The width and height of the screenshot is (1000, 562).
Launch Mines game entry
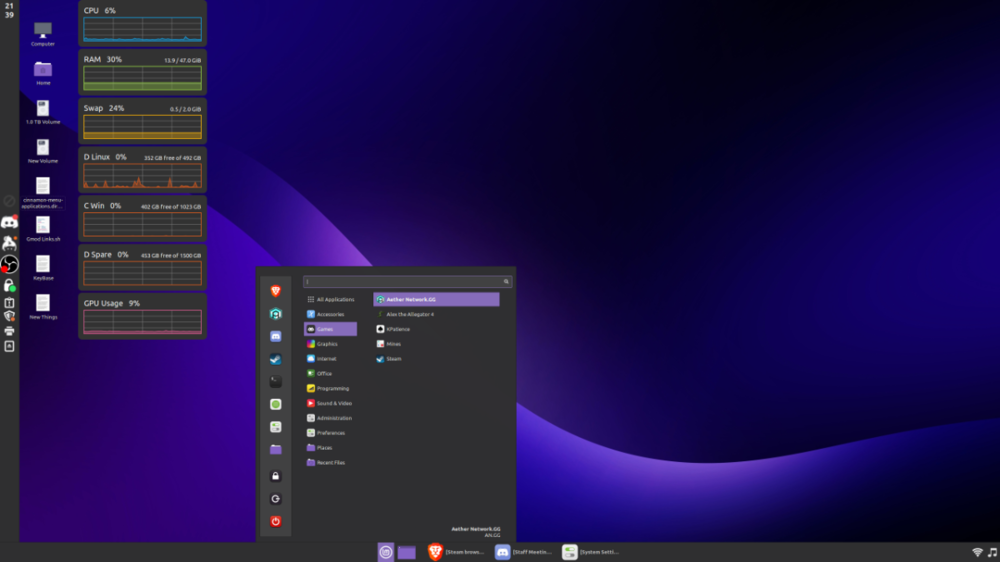(393, 344)
